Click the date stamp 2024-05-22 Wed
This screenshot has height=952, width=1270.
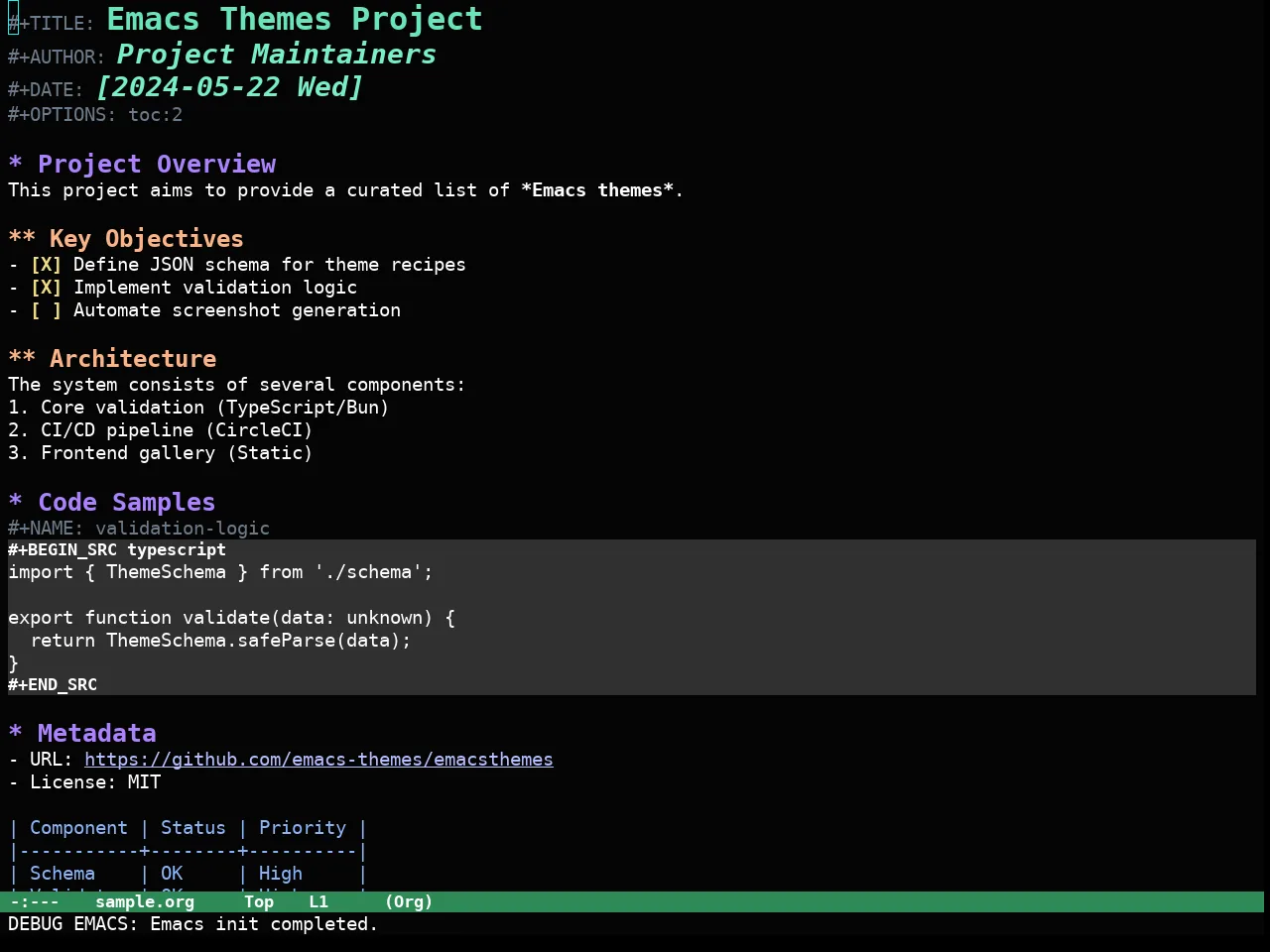click(x=229, y=87)
